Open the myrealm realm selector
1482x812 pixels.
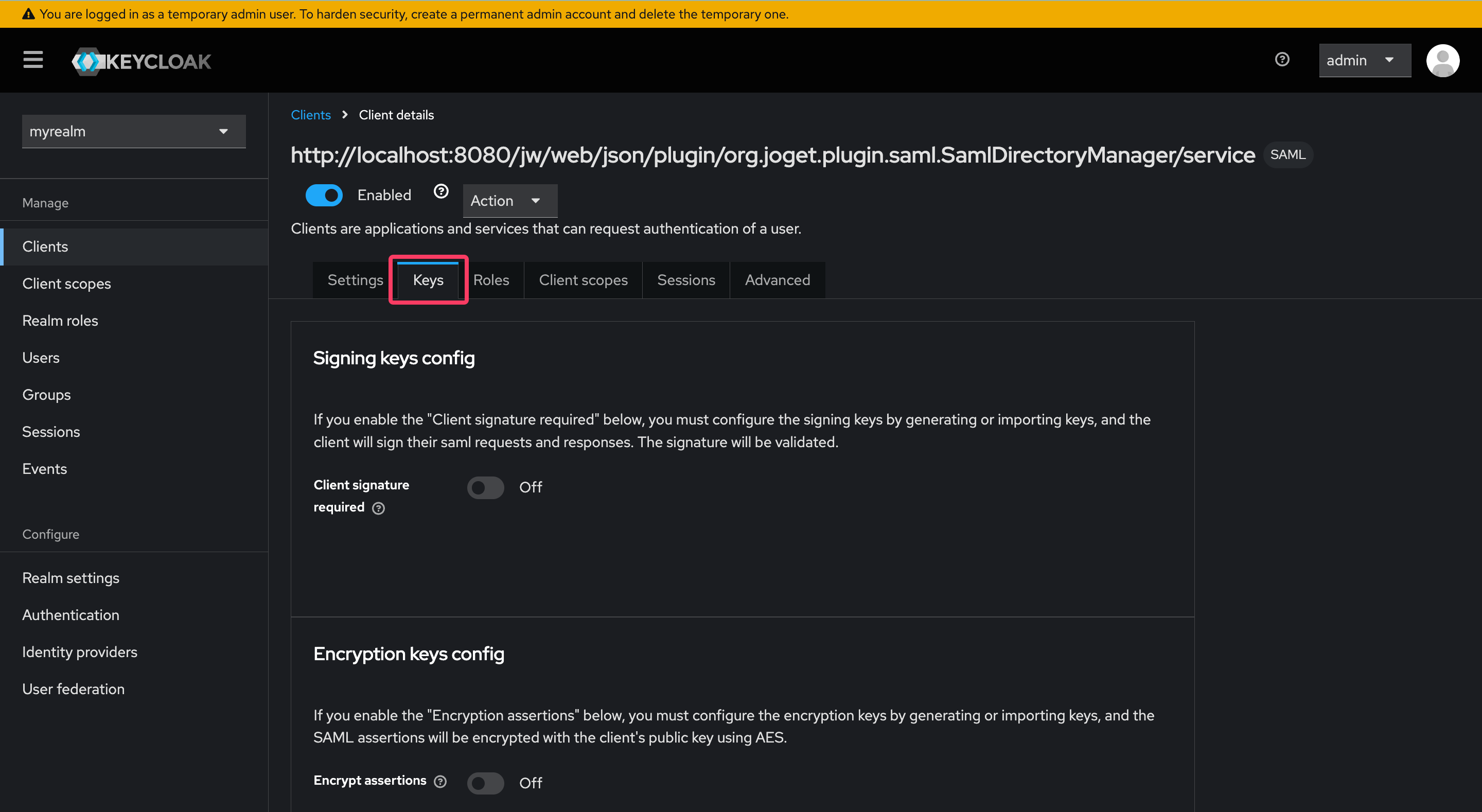[x=133, y=131]
